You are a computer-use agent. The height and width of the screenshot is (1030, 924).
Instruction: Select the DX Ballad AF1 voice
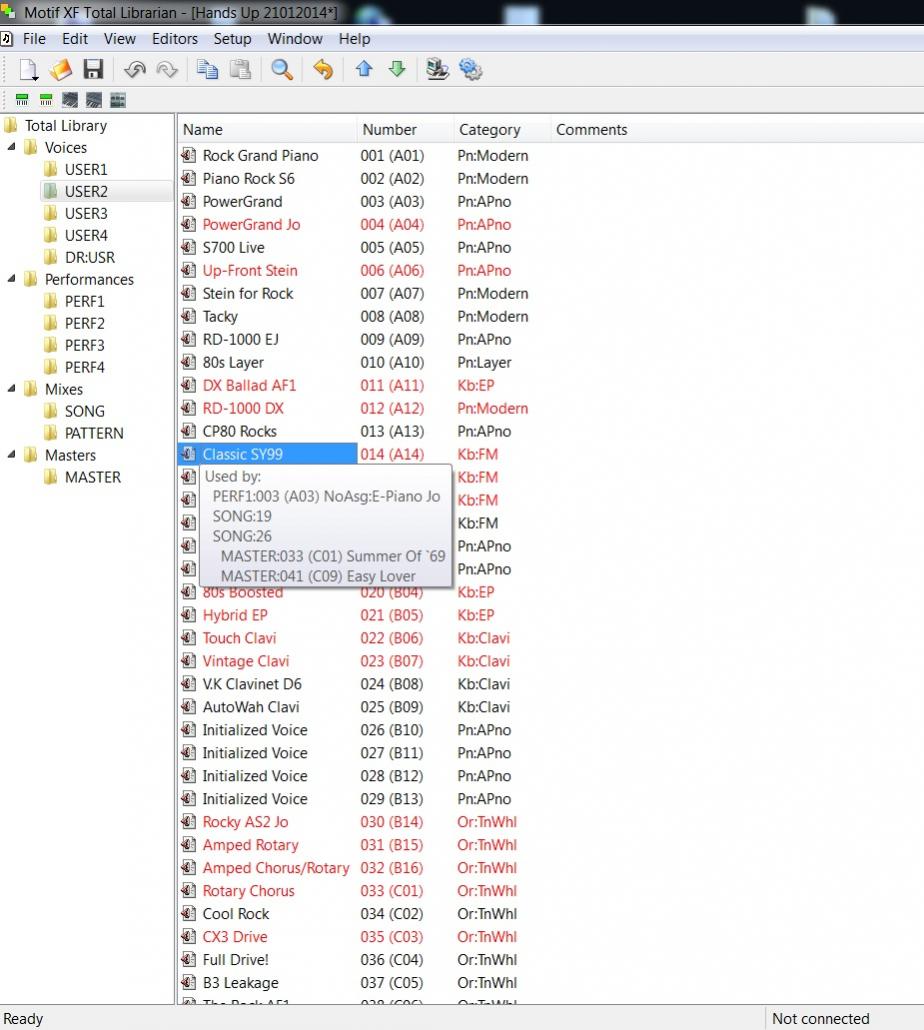249,386
